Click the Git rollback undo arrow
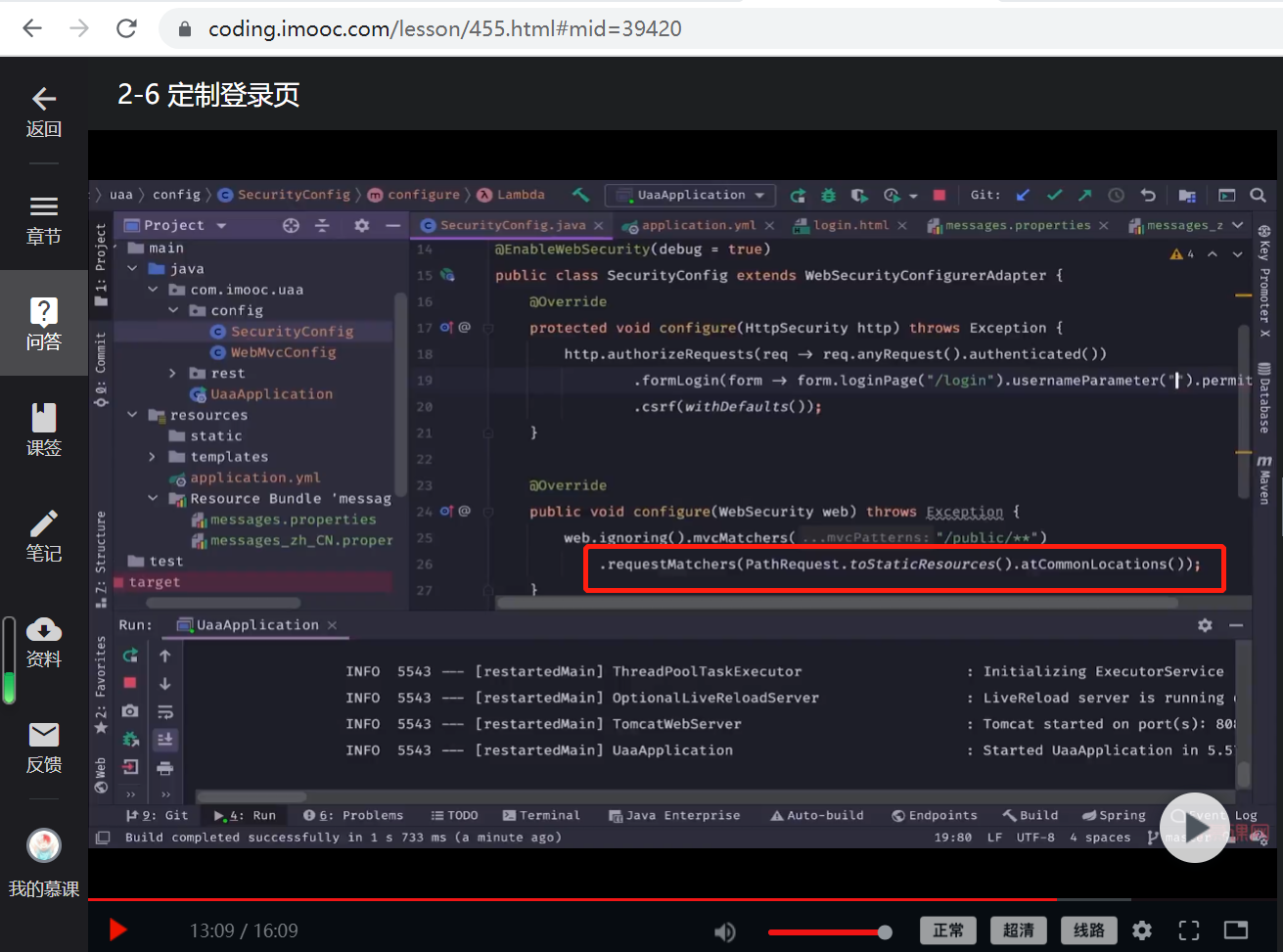This screenshot has width=1283, height=952. point(1148,195)
